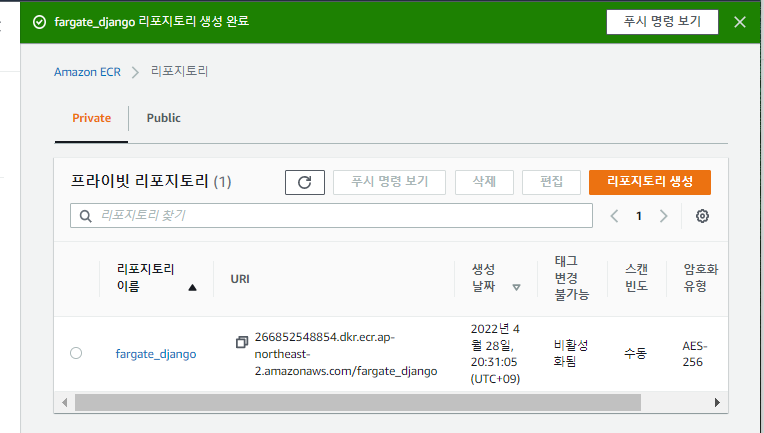Click the 삭제 button

(x=484, y=182)
